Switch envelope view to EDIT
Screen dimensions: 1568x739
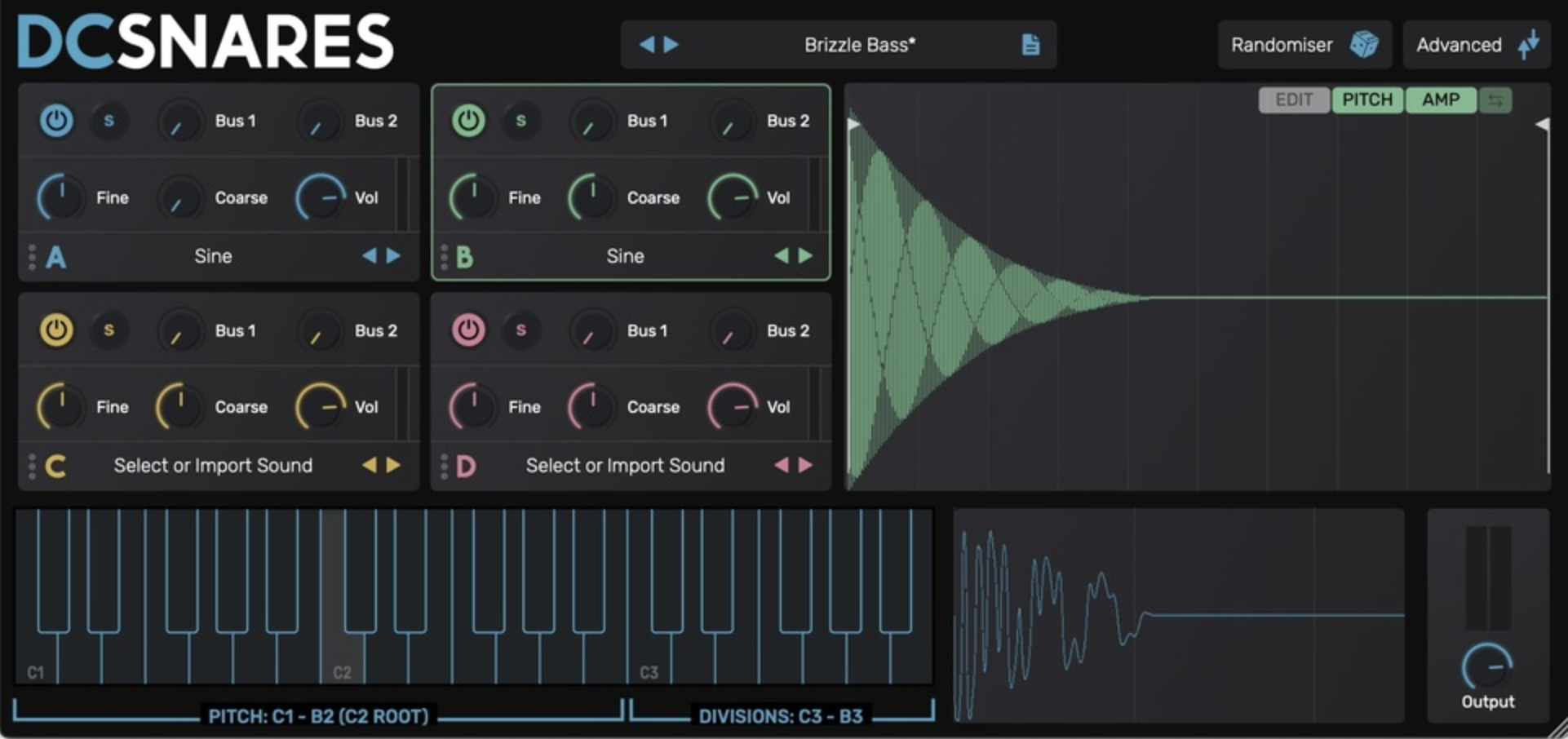[x=1294, y=100]
